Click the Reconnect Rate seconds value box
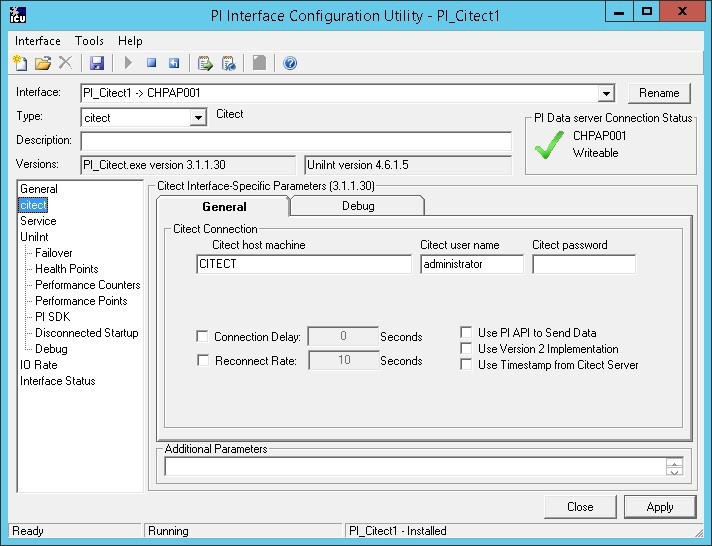Screen dimensions: 712x546 (x=344, y=360)
